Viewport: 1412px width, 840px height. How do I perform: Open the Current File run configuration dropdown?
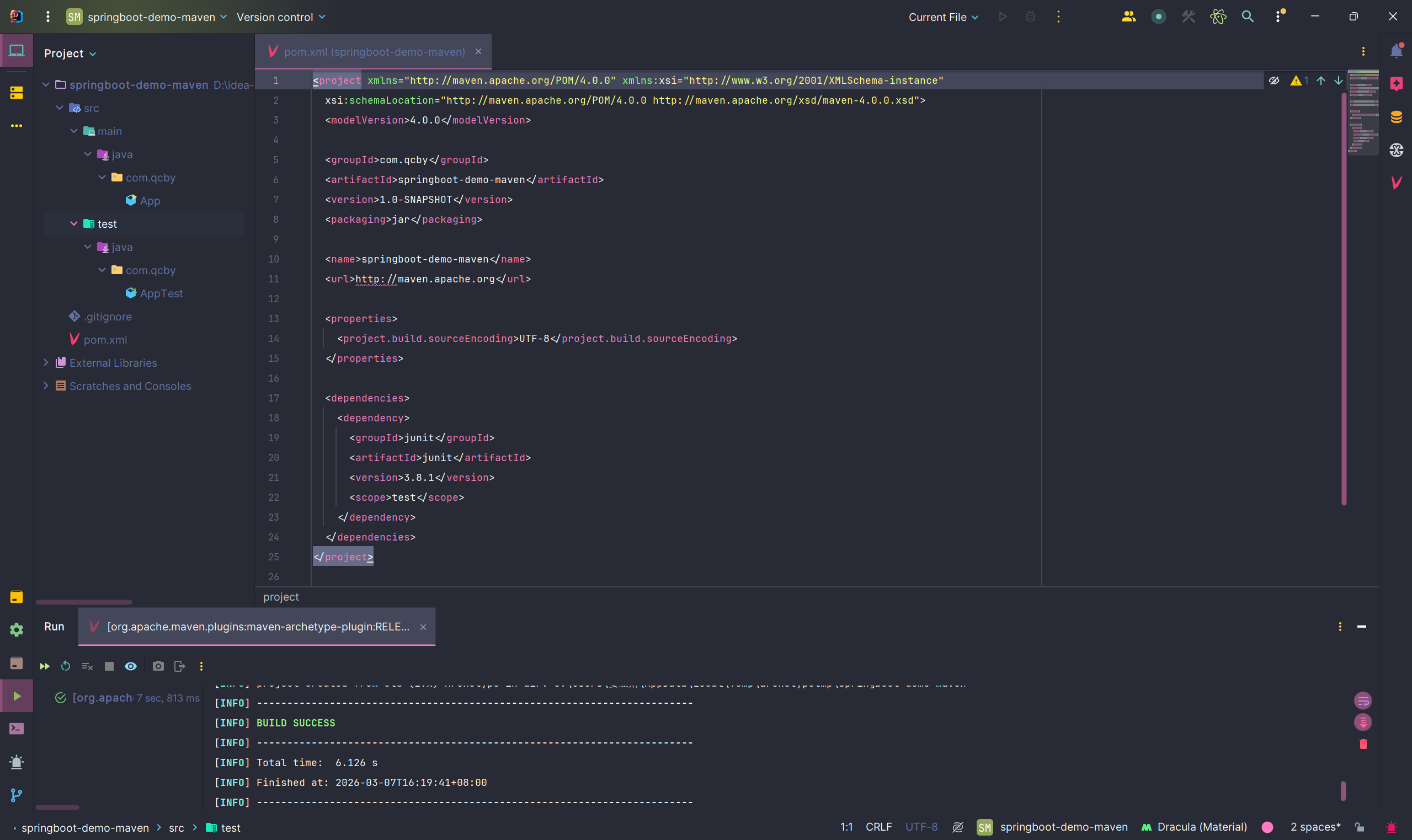coord(942,17)
